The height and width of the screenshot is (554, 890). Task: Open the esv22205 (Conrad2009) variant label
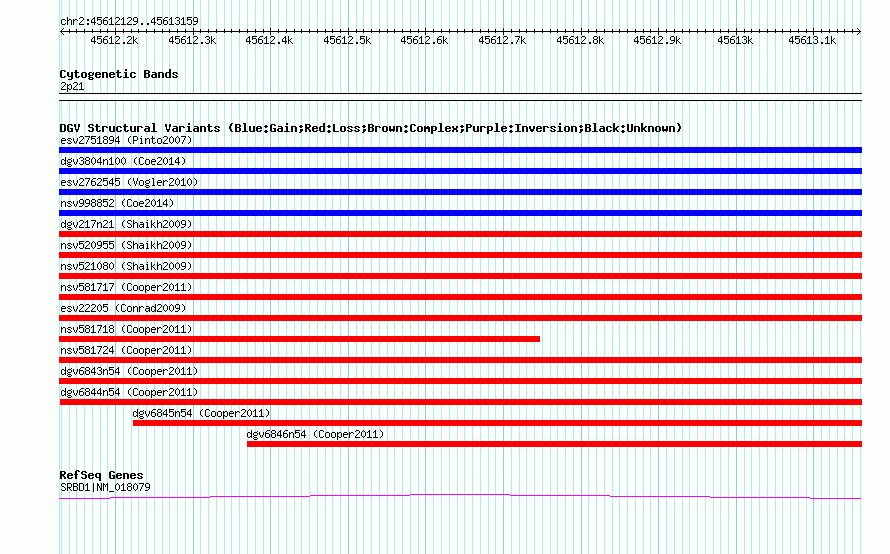click(123, 308)
